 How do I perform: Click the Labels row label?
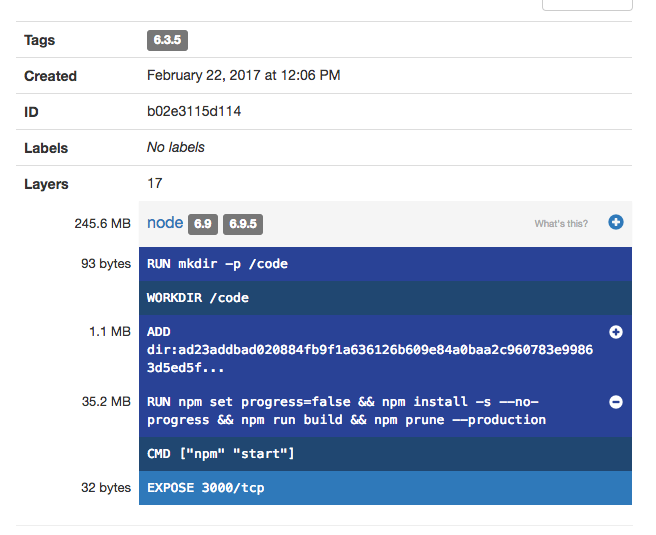46,148
